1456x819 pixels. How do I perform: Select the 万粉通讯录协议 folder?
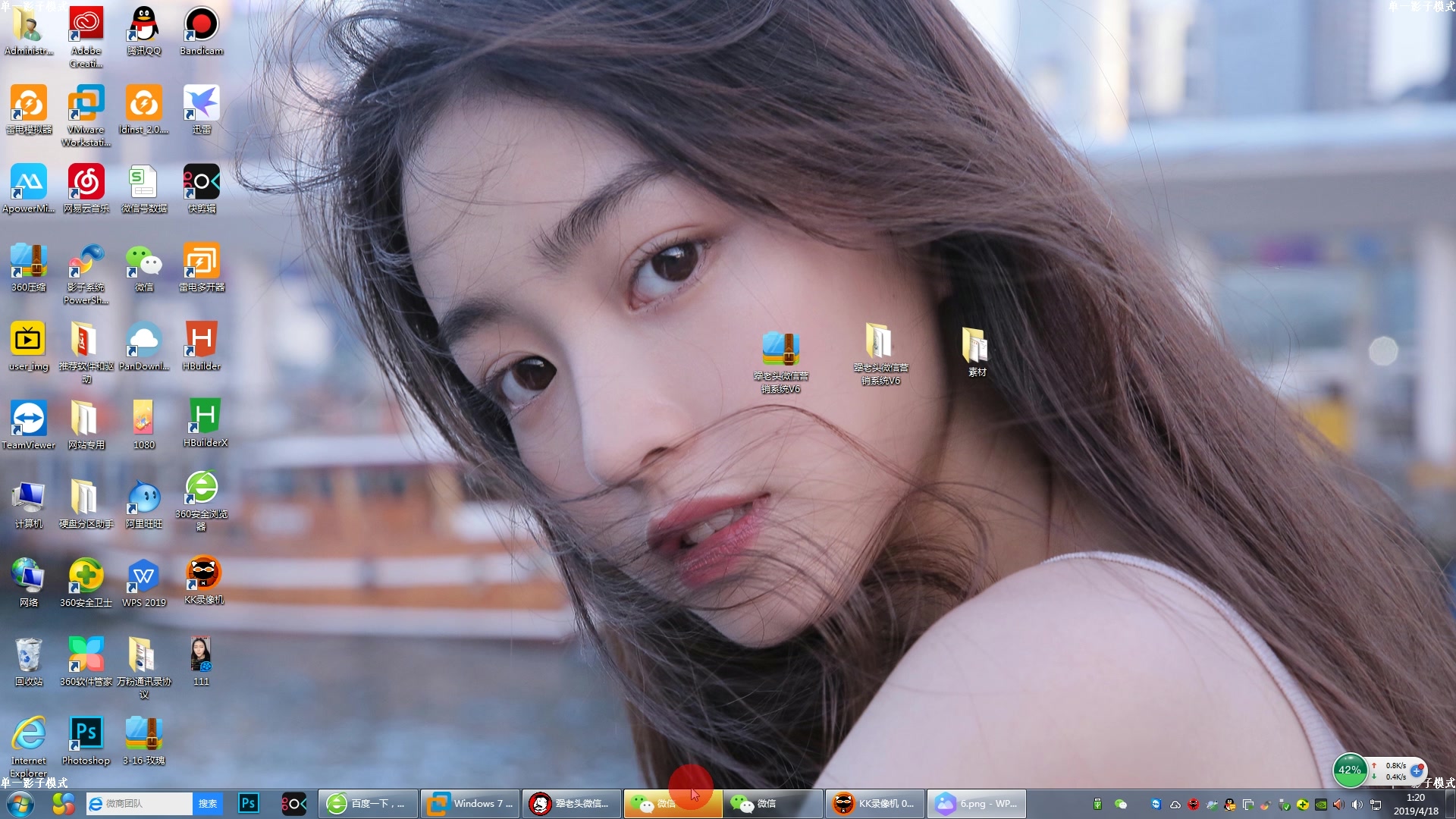pyautogui.click(x=143, y=667)
